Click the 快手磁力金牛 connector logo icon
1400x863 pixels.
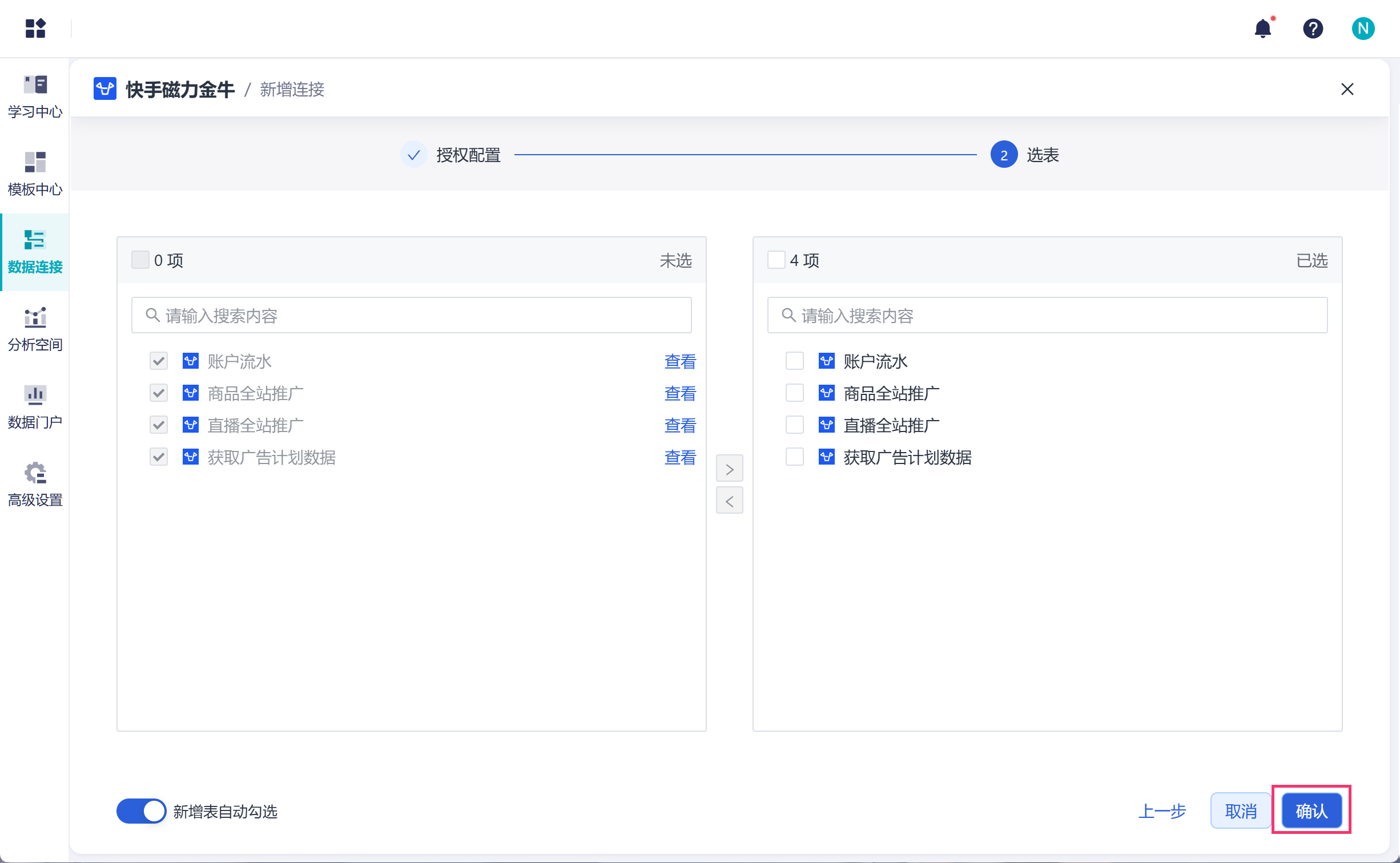pos(105,89)
